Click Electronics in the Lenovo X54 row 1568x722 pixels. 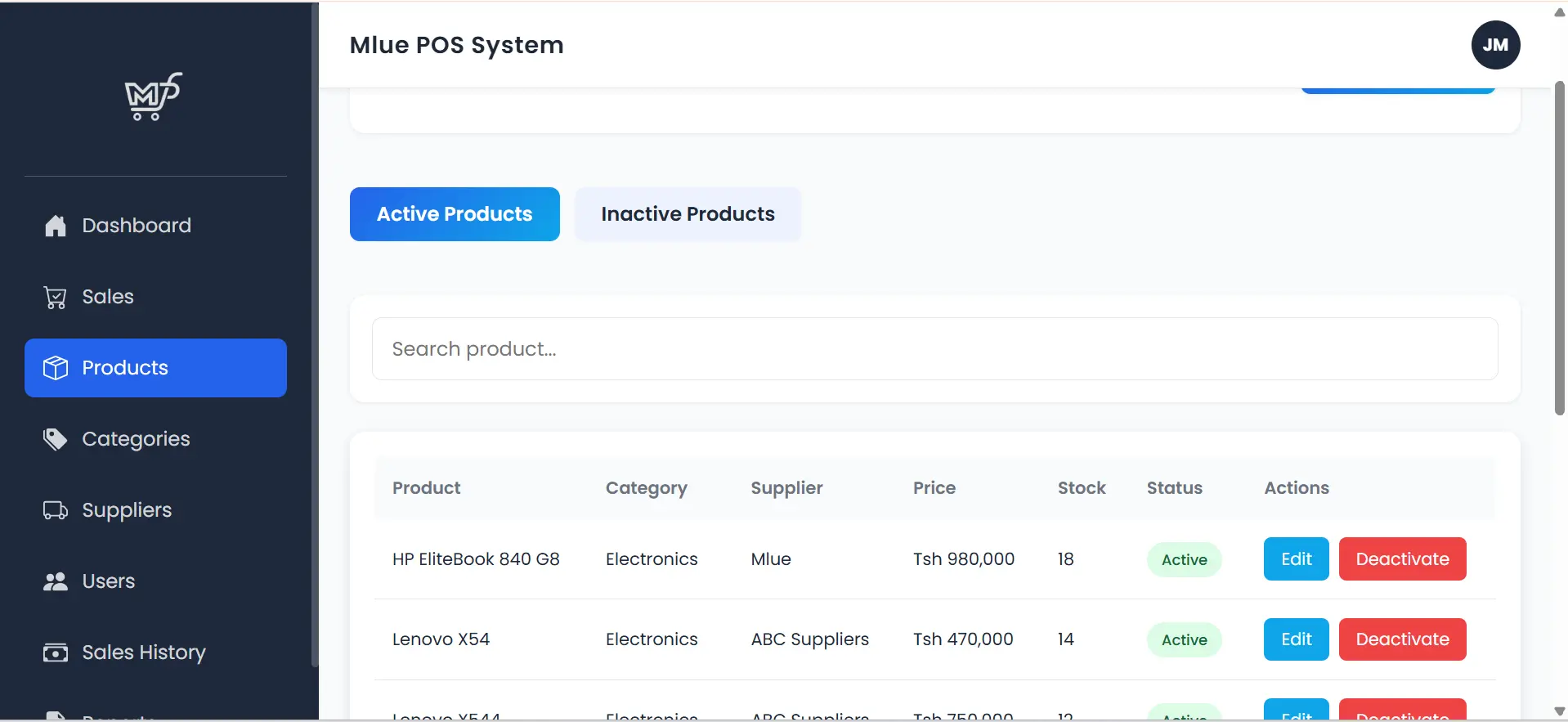pyautogui.click(x=652, y=639)
